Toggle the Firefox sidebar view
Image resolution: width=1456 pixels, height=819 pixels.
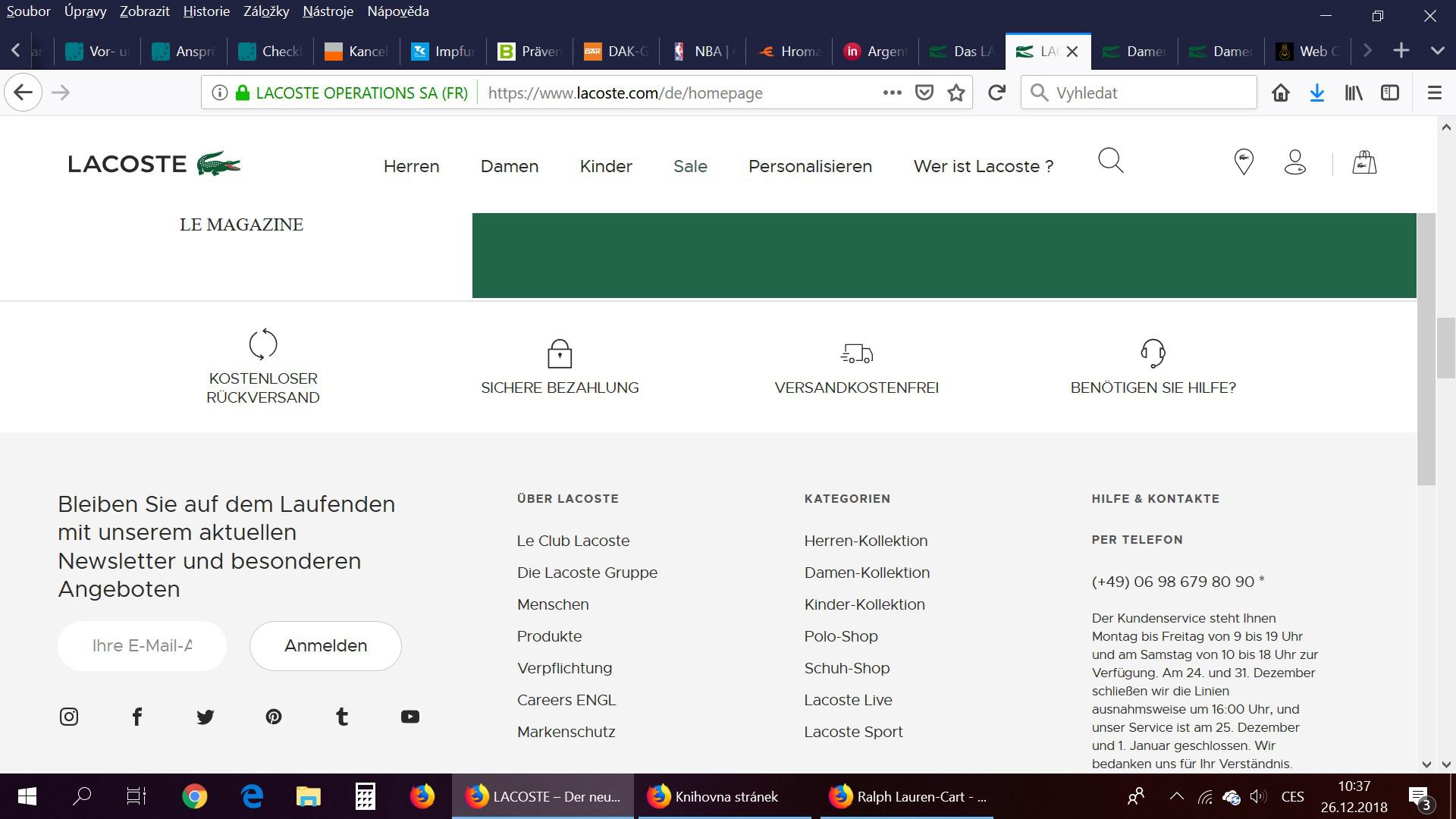(1389, 93)
